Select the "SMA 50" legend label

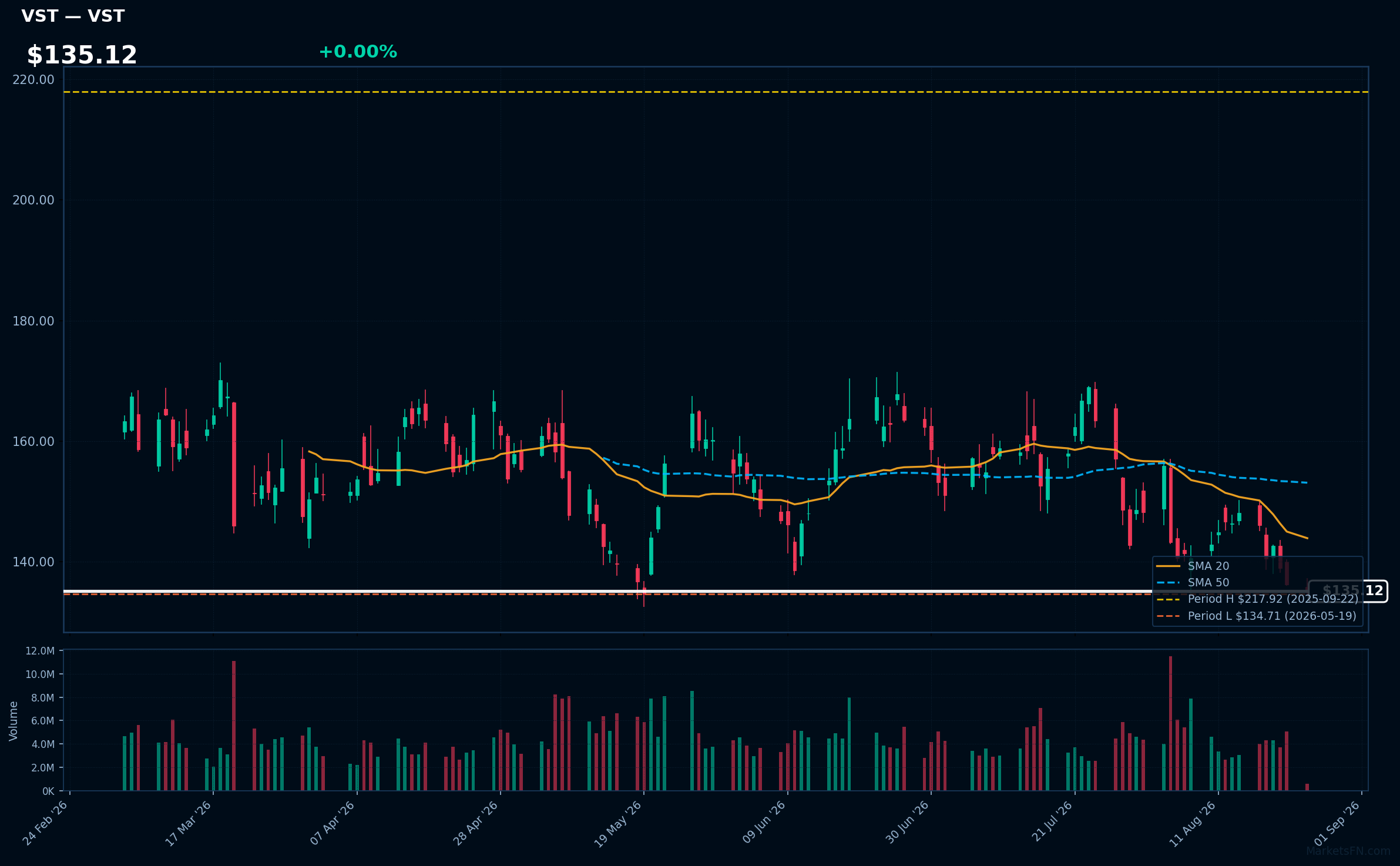coord(1208,582)
